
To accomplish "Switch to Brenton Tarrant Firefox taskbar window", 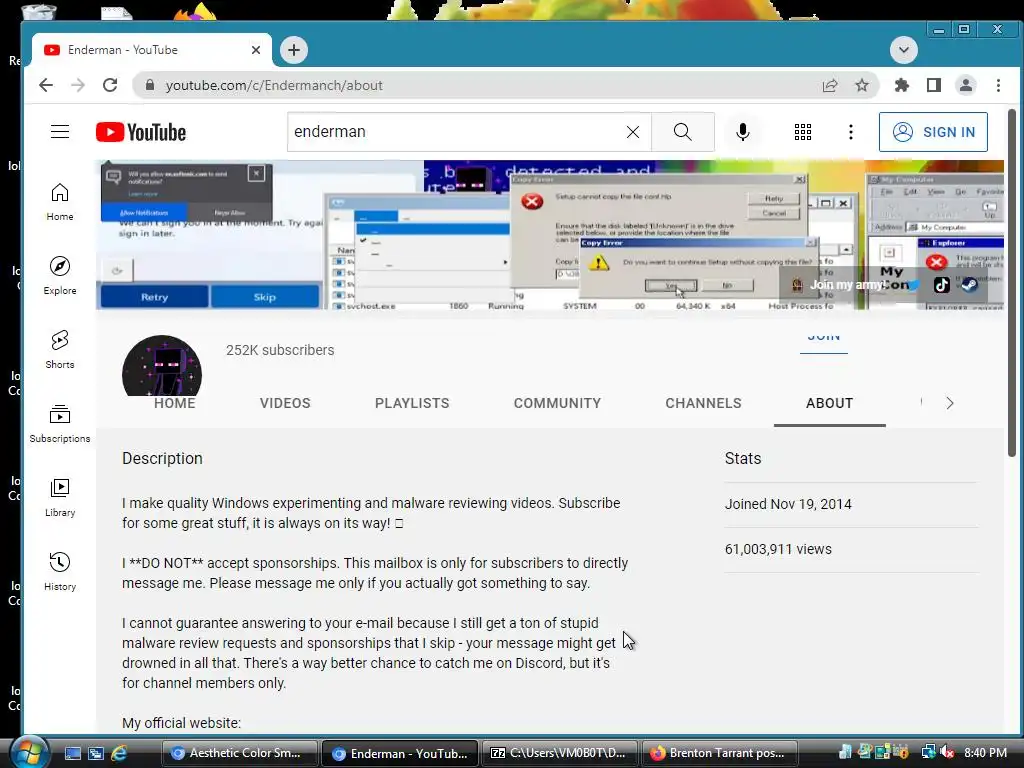I will (720, 753).
